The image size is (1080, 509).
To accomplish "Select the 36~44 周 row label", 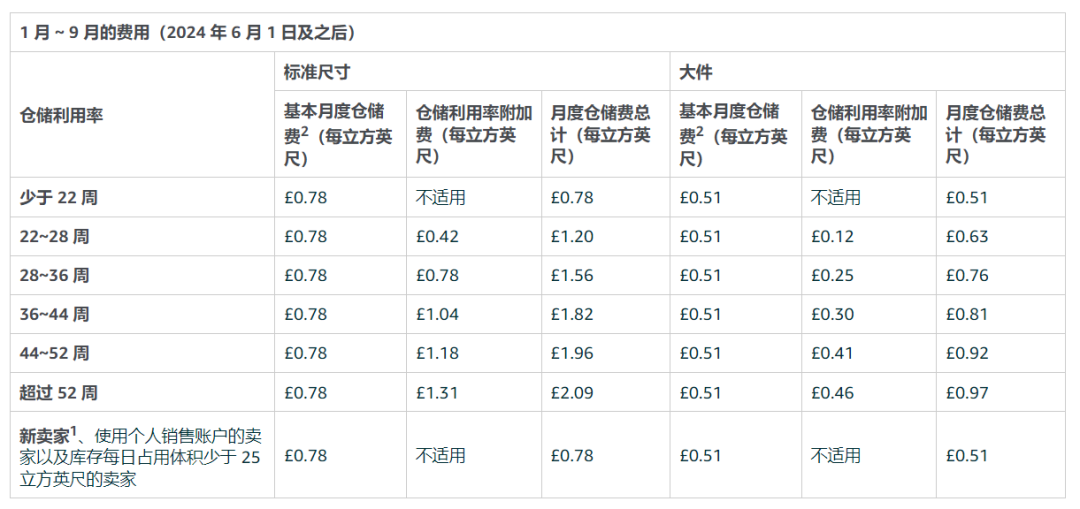I will [55, 315].
